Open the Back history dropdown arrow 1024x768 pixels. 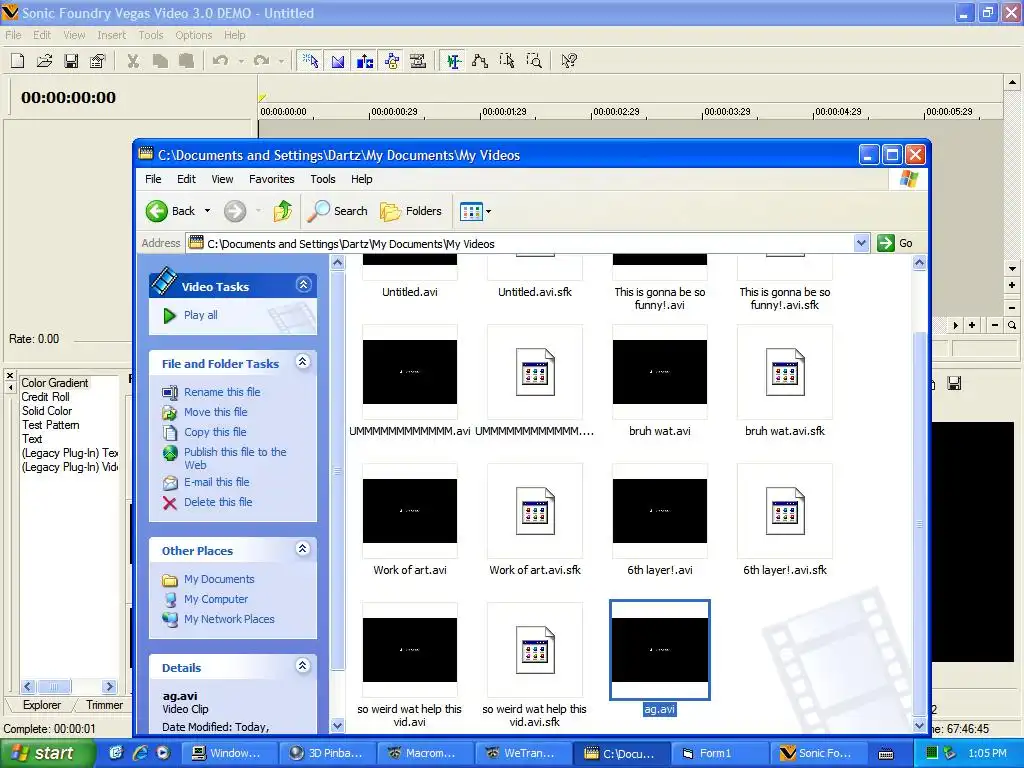click(208, 211)
